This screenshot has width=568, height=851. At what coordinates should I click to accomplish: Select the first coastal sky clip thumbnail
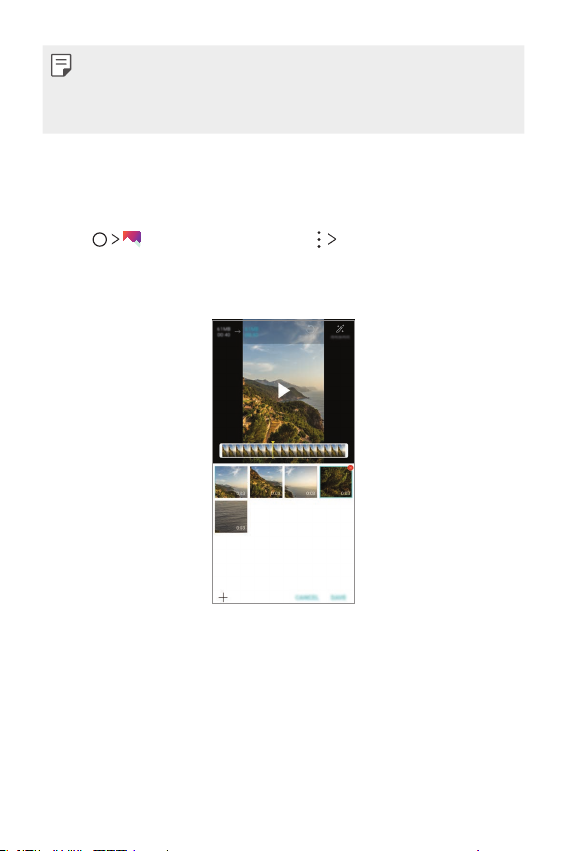231,482
